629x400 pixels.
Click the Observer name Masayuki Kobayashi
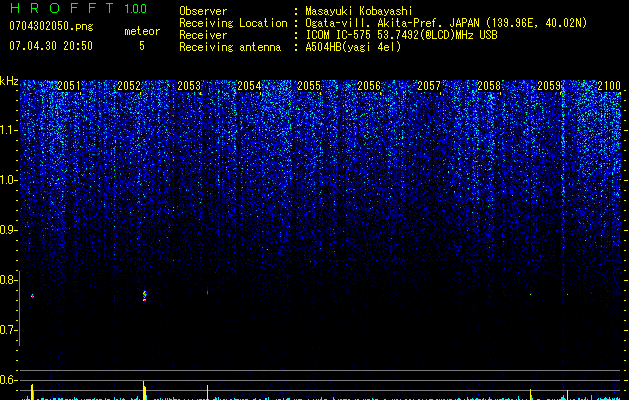pos(359,11)
